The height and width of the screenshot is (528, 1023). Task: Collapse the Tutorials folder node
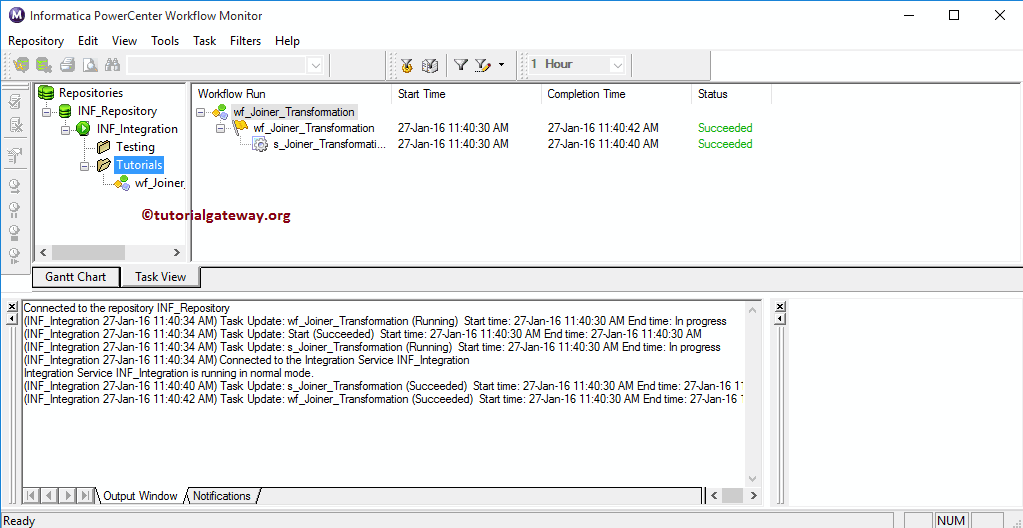(84, 166)
